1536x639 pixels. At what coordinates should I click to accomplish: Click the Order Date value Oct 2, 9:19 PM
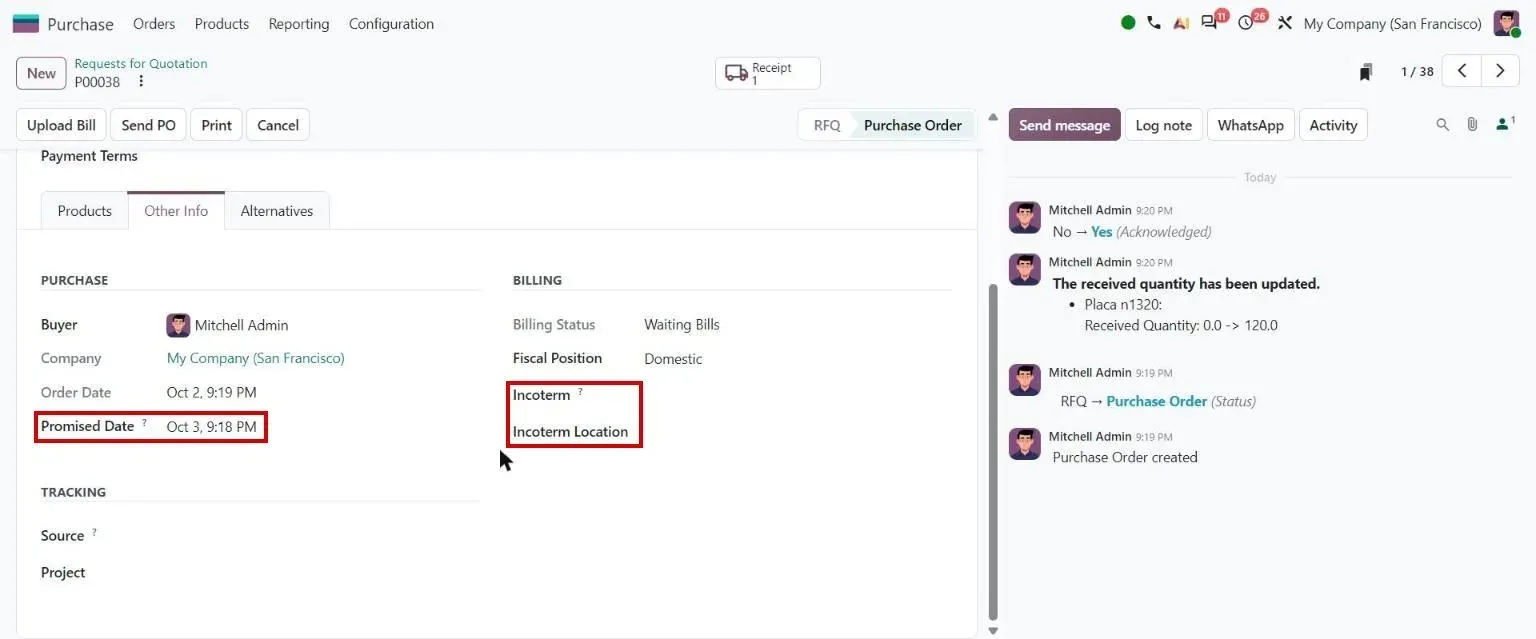click(x=211, y=392)
